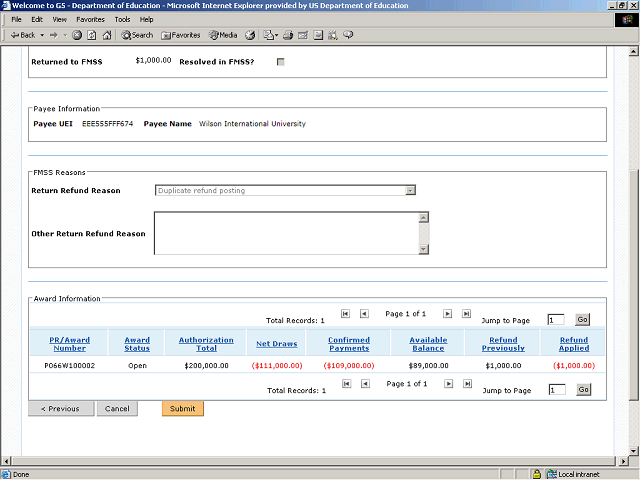Sort by PR/Award Number column link

(x=69, y=344)
